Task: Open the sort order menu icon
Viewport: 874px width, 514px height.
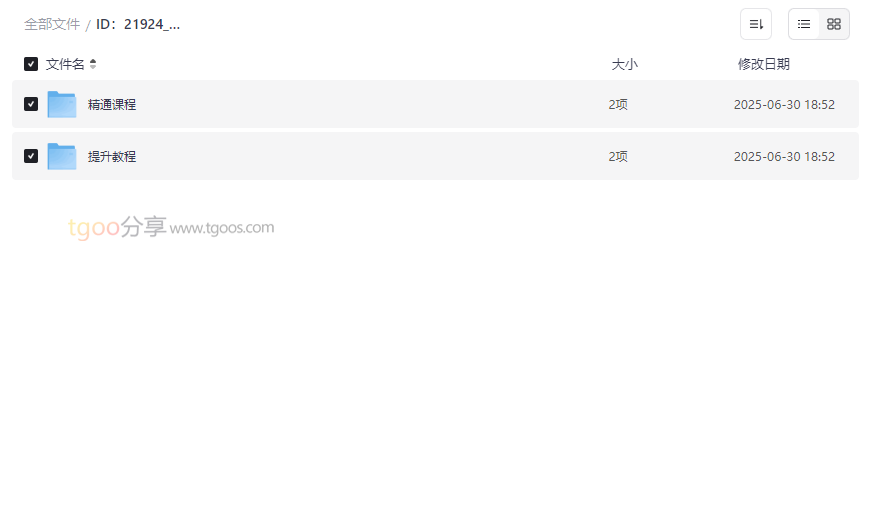Action: click(755, 24)
